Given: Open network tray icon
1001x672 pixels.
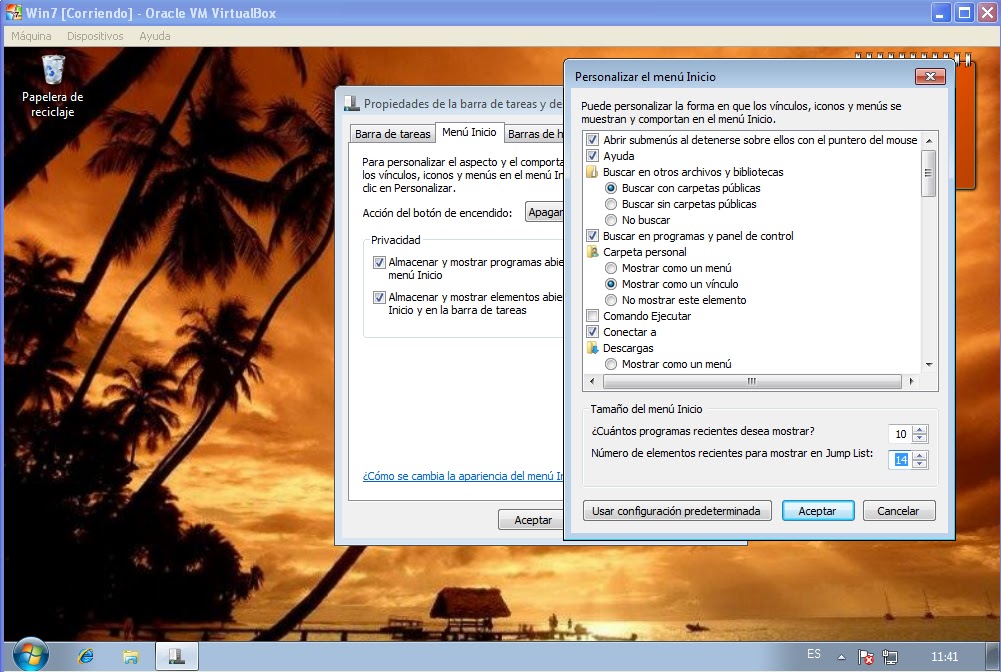Looking at the screenshot, I should (890, 657).
